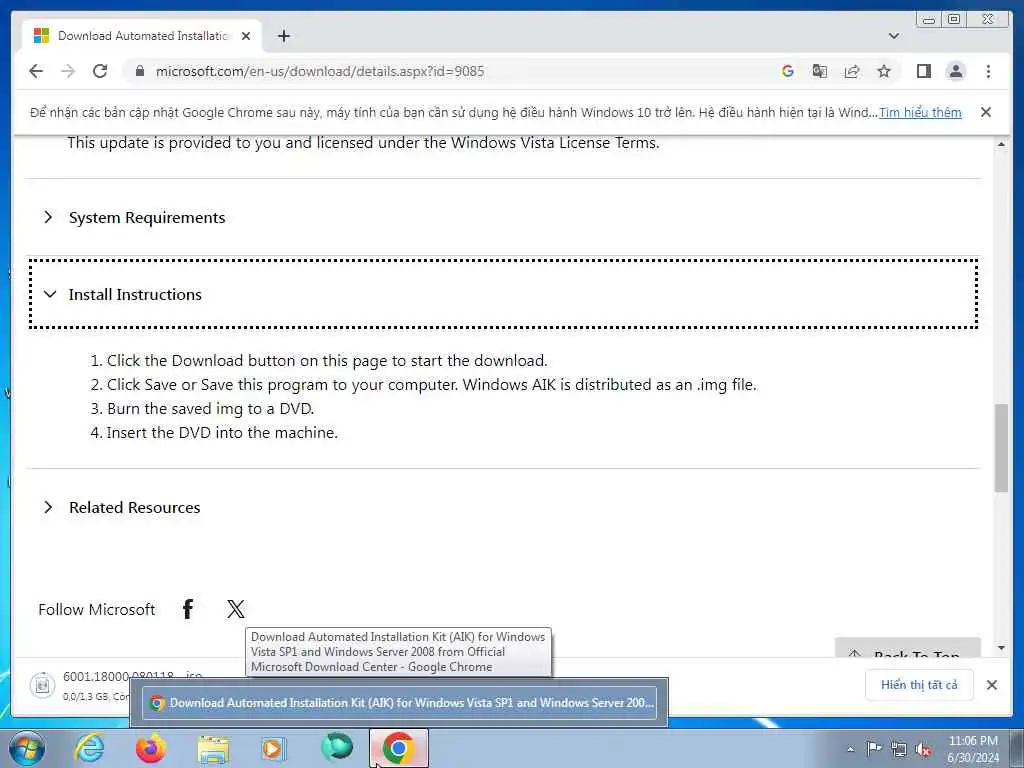Click the Chrome taskbar icon
1024x768 pixels.
(x=399, y=748)
